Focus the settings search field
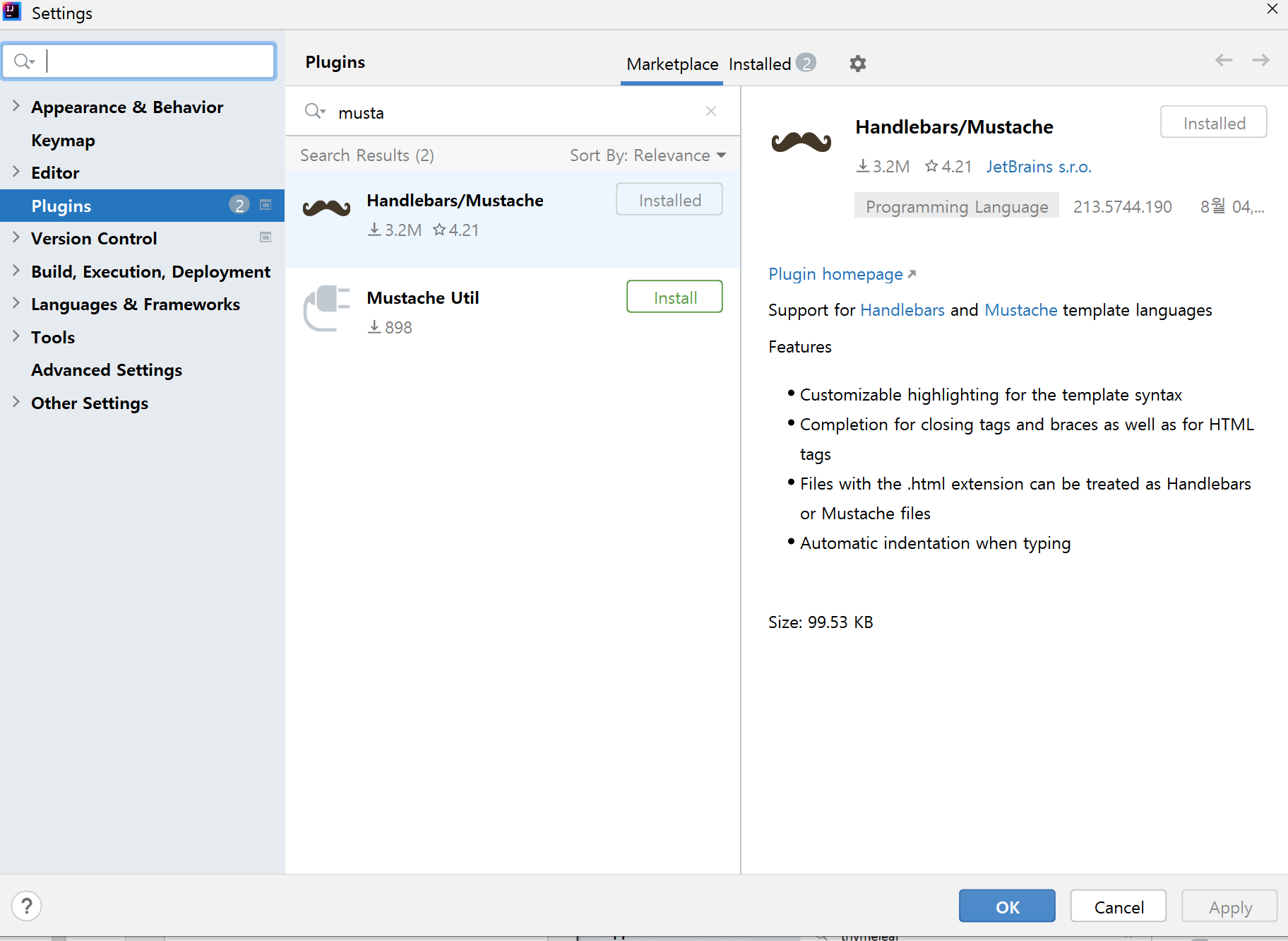The width and height of the screenshot is (1288, 941). coord(139,61)
